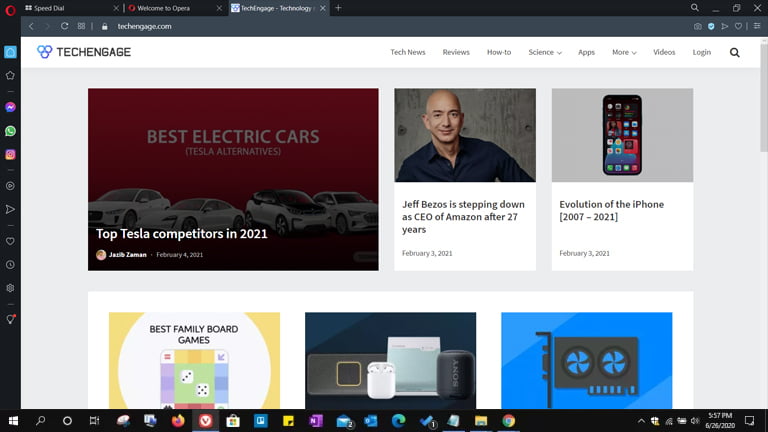The image size is (768, 432).
Task: Search open tabs with magnifier icon
Action: coord(695,8)
